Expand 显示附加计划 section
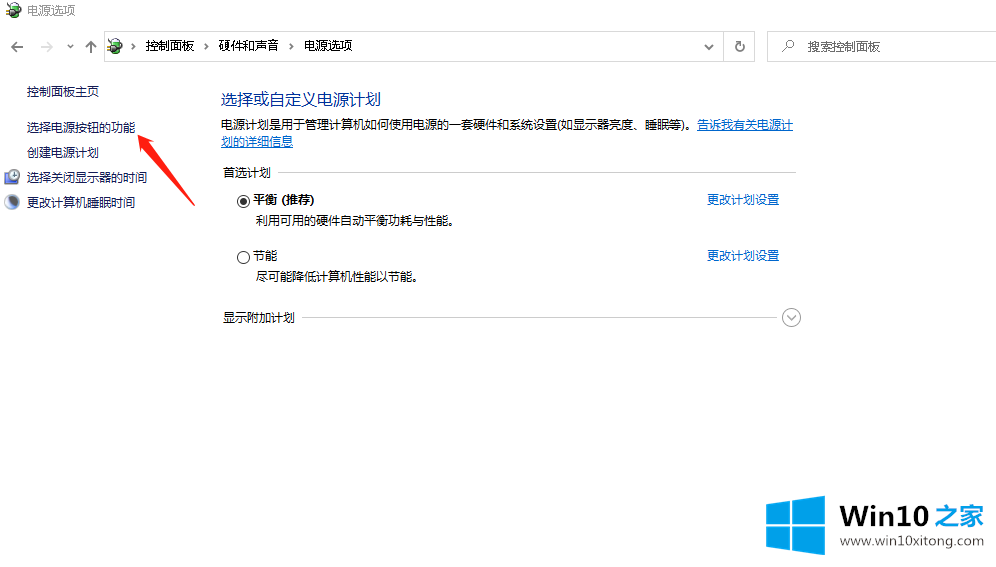This screenshot has height=567, width=996. pyautogui.click(x=791, y=317)
